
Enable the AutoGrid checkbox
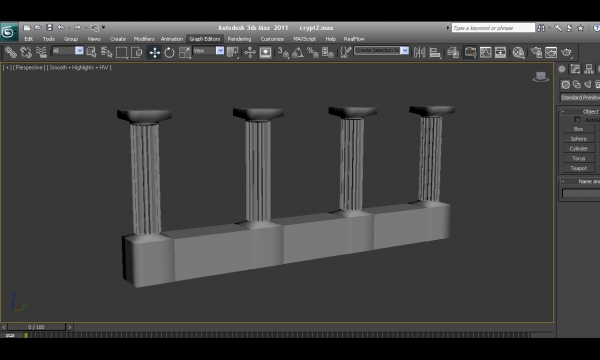tap(577, 120)
